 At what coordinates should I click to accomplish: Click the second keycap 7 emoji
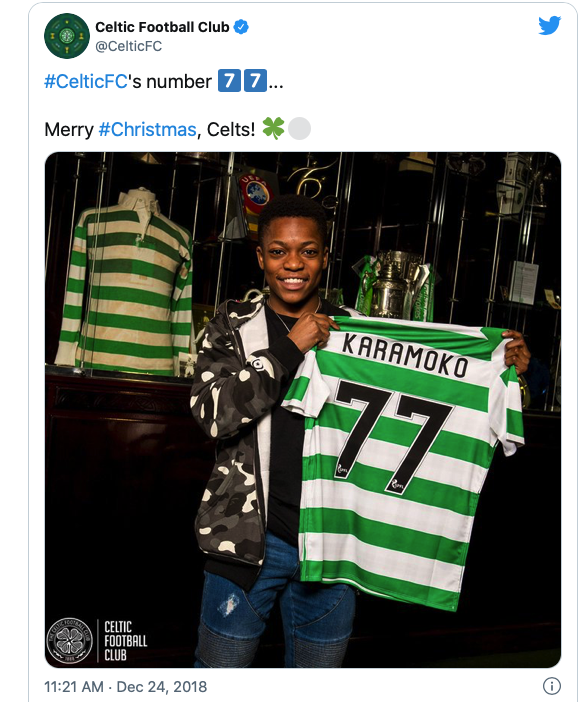[255, 81]
